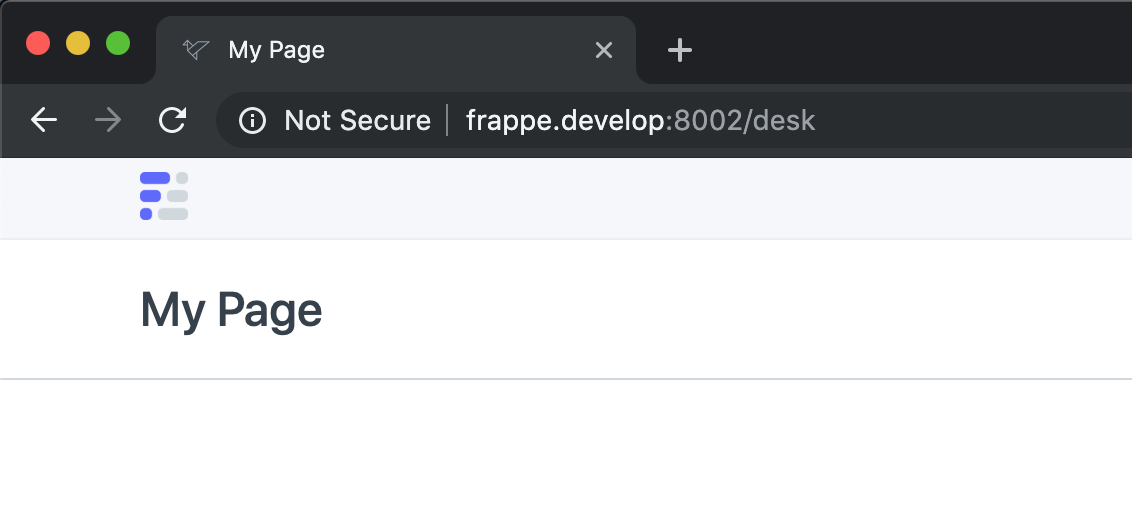The image size is (1132, 506).
Task: Open site information via the circled i icon
Action: 253,121
